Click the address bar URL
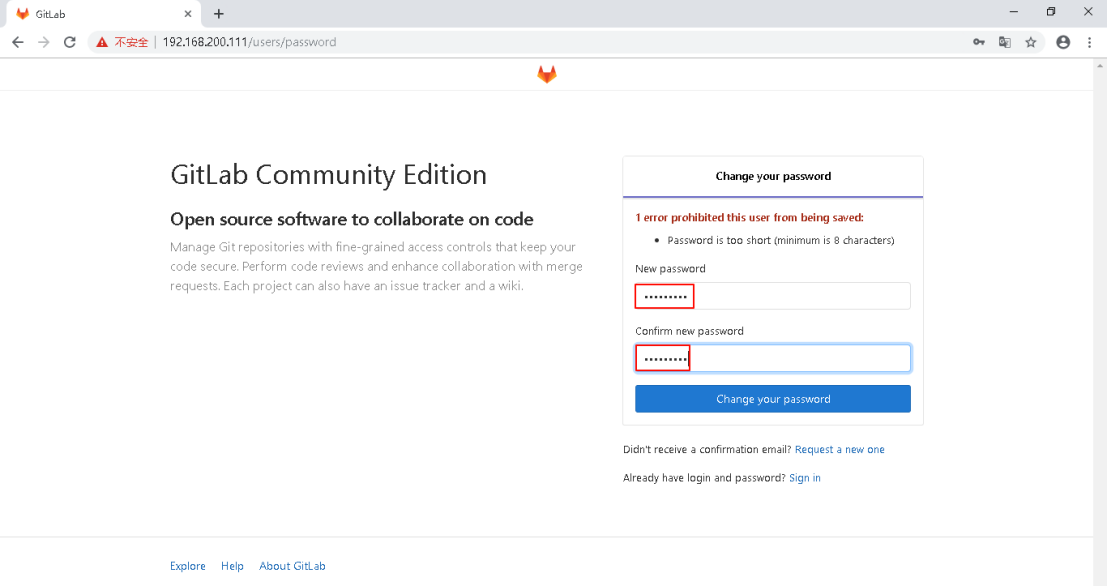Screen dimensions: 1108x587 (x=249, y=42)
